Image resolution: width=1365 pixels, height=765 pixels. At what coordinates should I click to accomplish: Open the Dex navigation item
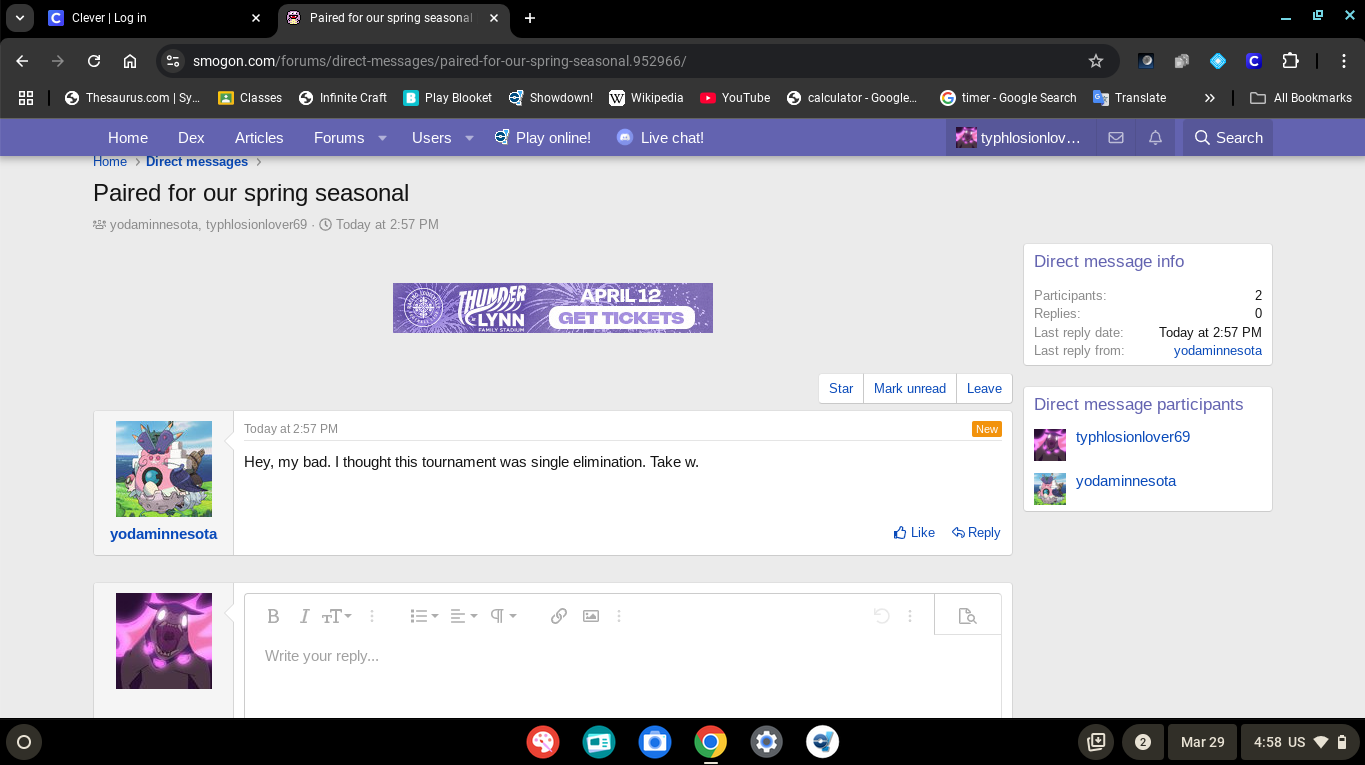coord(191,138)
